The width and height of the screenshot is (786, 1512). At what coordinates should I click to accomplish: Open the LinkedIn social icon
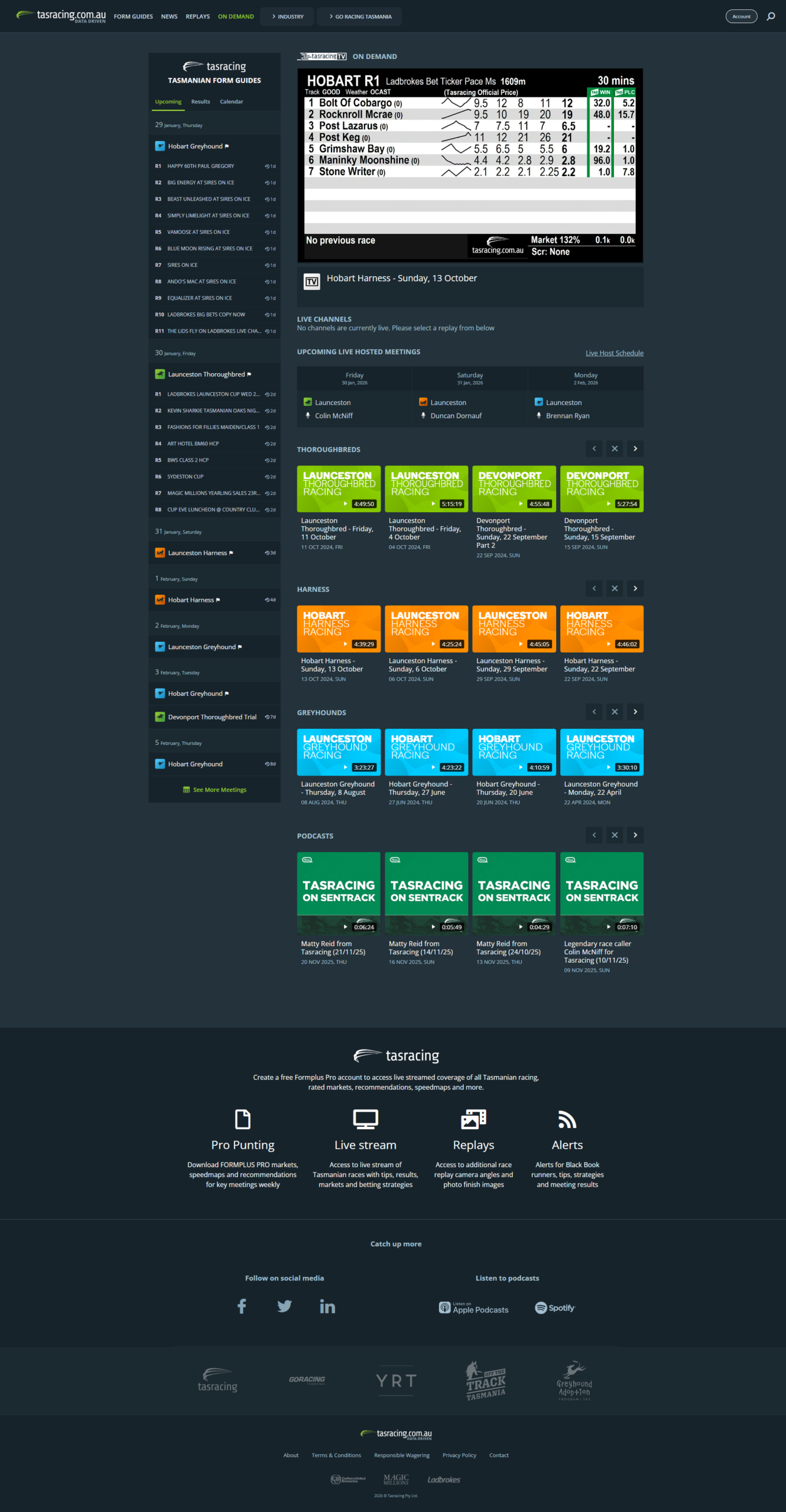tap(327, 1306)
